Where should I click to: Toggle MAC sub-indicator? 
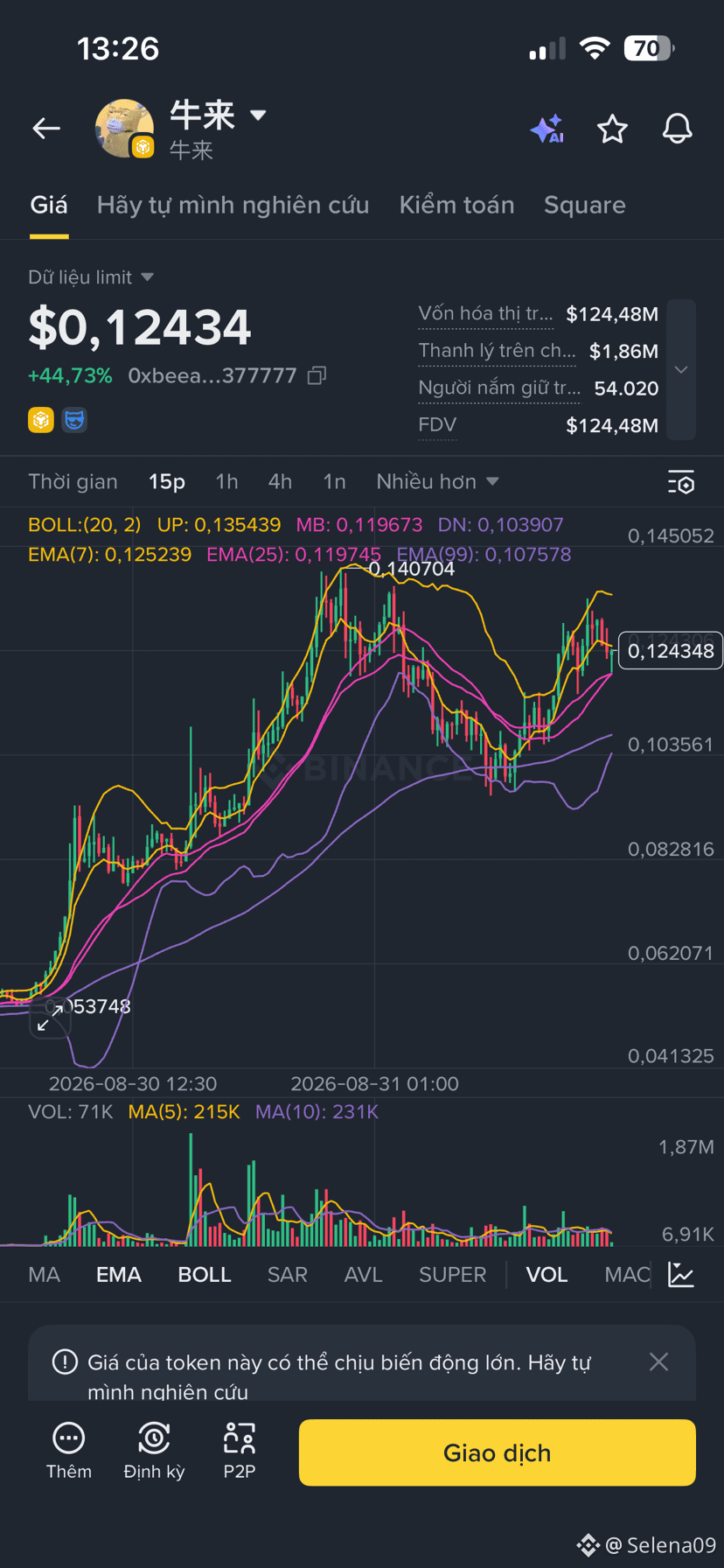tap(627, 1275)
